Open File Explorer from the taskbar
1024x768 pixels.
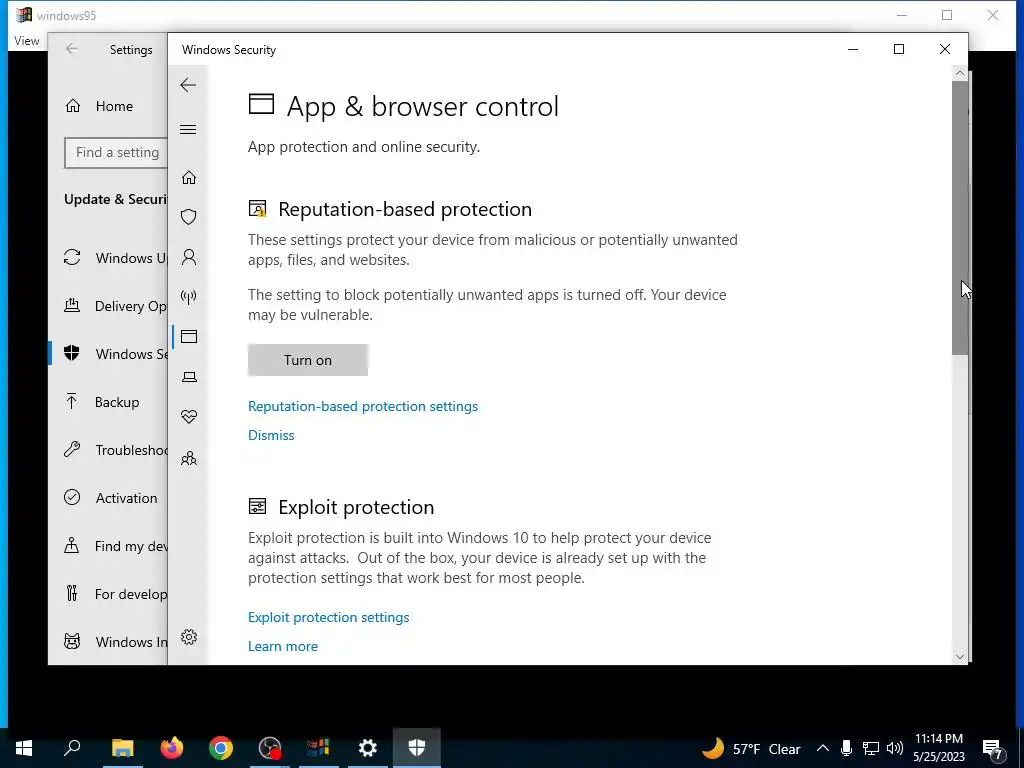[x=122, y=748]
